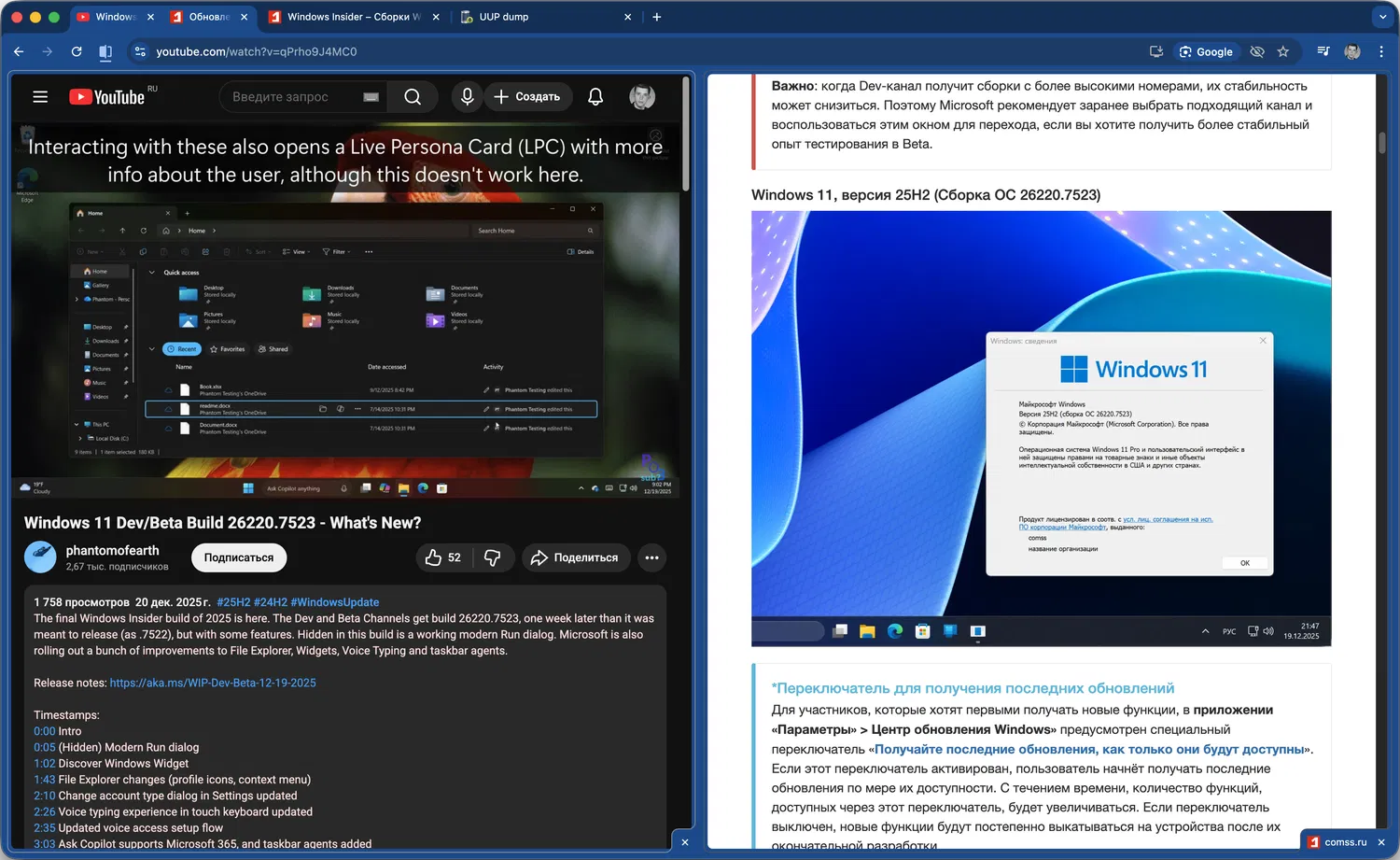Go back using the browser back arrow

click(x=19, y=51)
